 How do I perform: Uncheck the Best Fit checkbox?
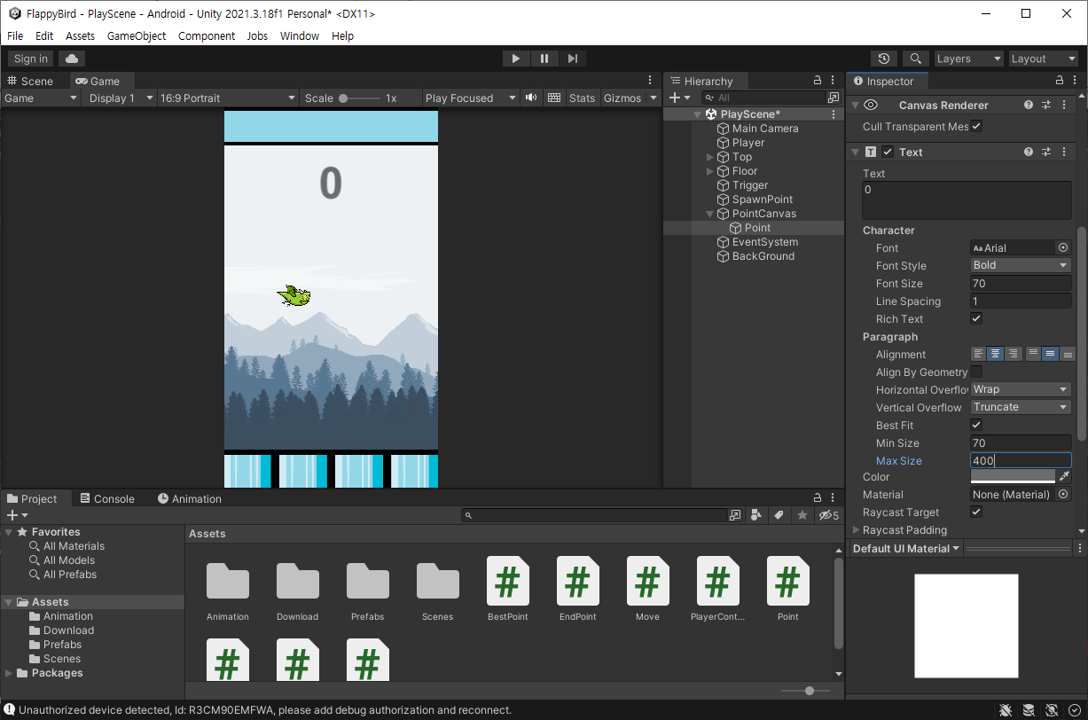pyautogui.click(x=976, y=425)
